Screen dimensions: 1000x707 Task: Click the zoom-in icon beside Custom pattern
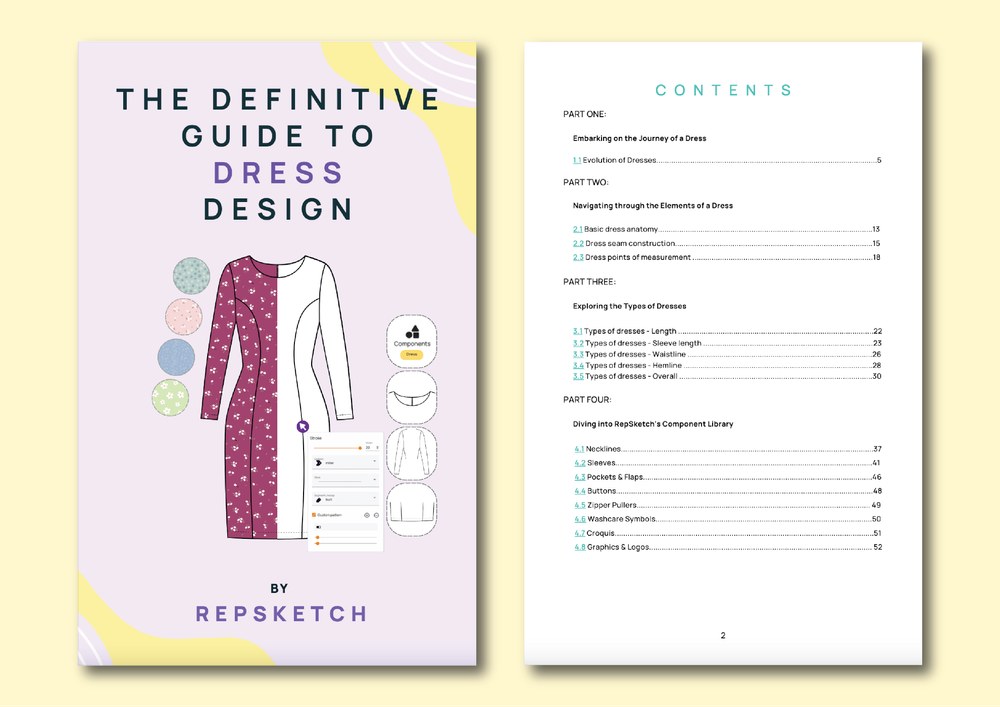coord(367,515)
